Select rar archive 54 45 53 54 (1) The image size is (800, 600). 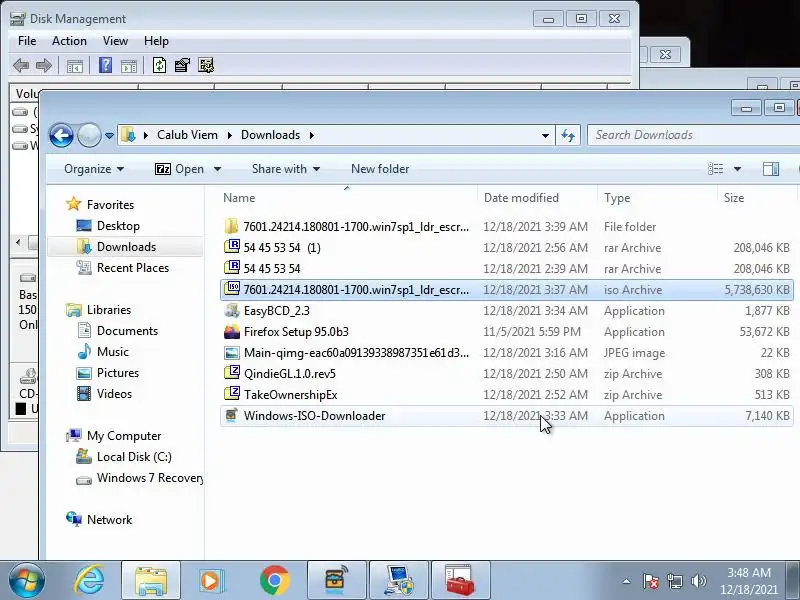coord(507,247)
